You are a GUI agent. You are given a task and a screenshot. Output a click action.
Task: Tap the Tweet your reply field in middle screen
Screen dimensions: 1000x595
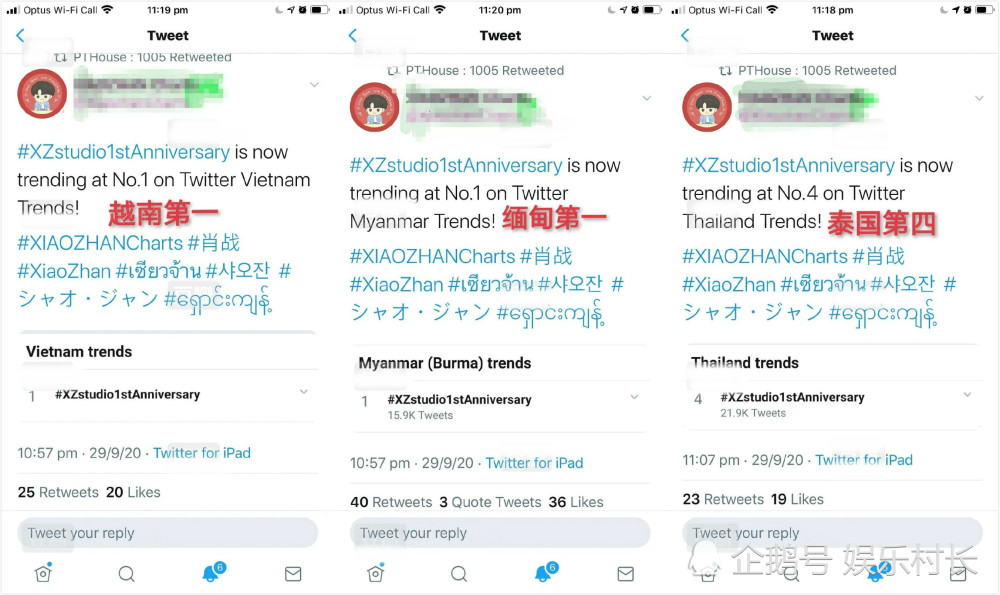coord(500,533)
